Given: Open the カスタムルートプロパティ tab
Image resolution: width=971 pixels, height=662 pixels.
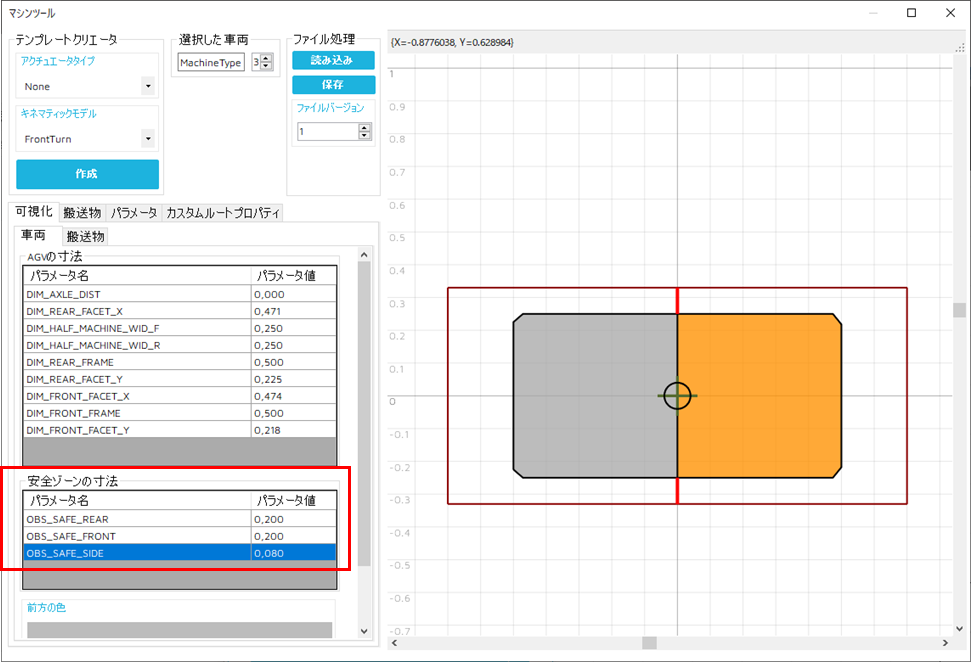Looking at the screenshot, I should pyautogui.click(x=223, y=213).
